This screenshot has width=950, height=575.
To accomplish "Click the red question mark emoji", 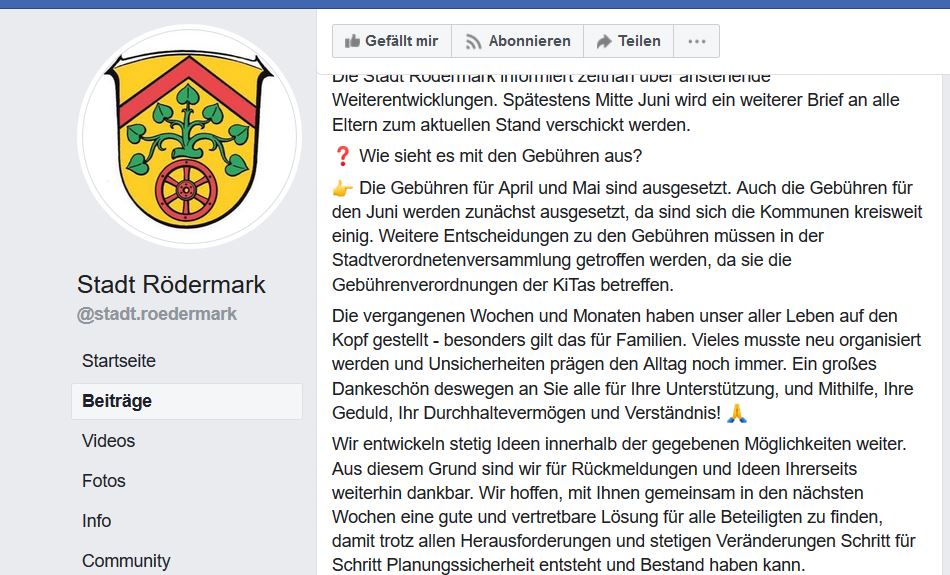I will pos(343,156).
